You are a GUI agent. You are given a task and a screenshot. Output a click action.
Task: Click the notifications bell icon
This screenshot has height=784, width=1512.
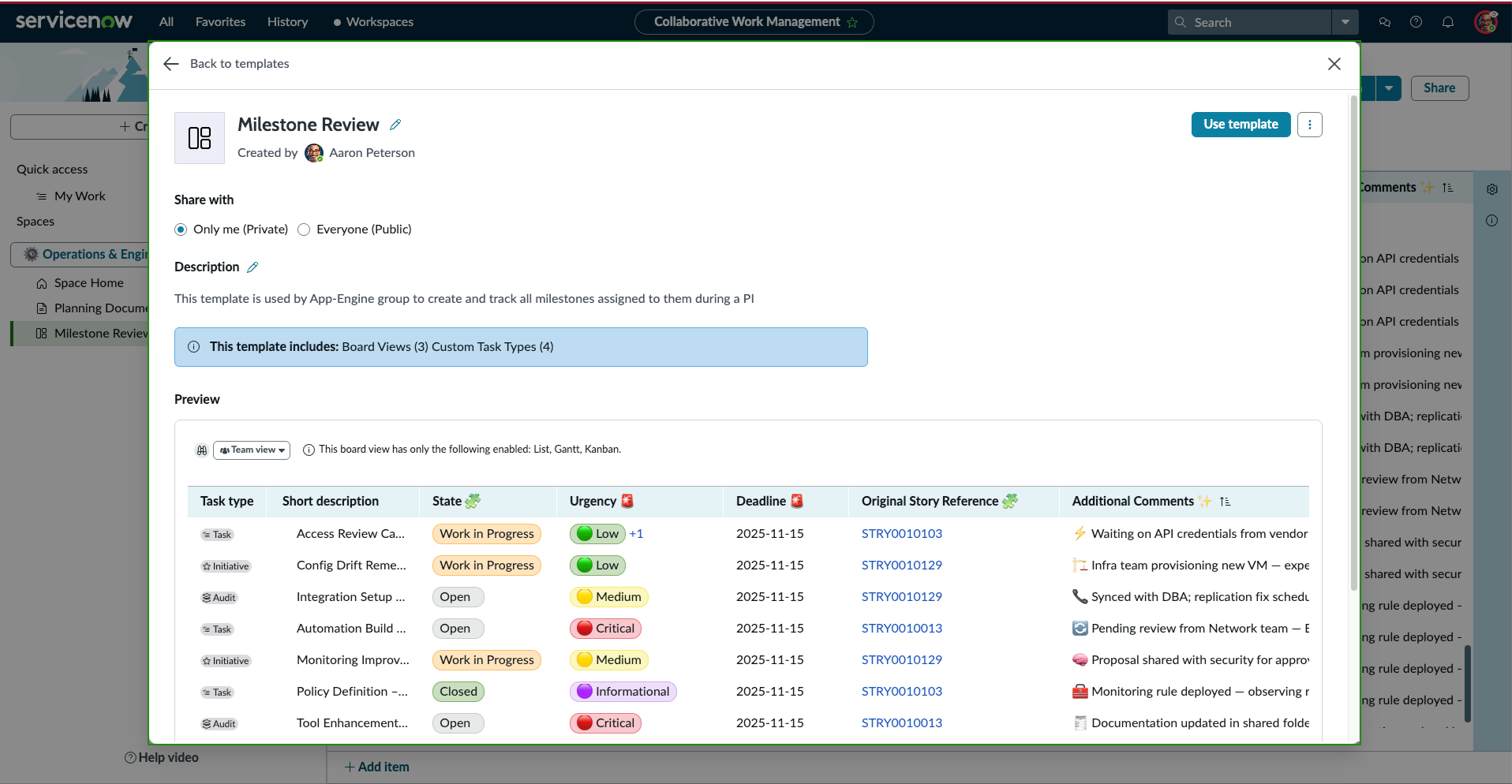(x=1447, y=22)
